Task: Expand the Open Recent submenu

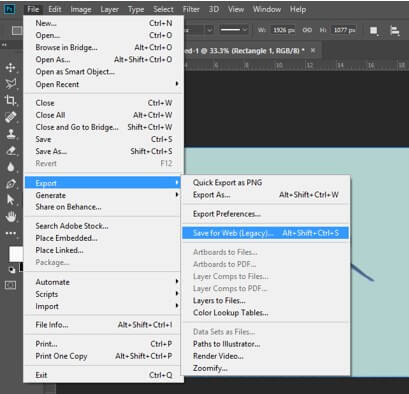Action: coord(104,84)
